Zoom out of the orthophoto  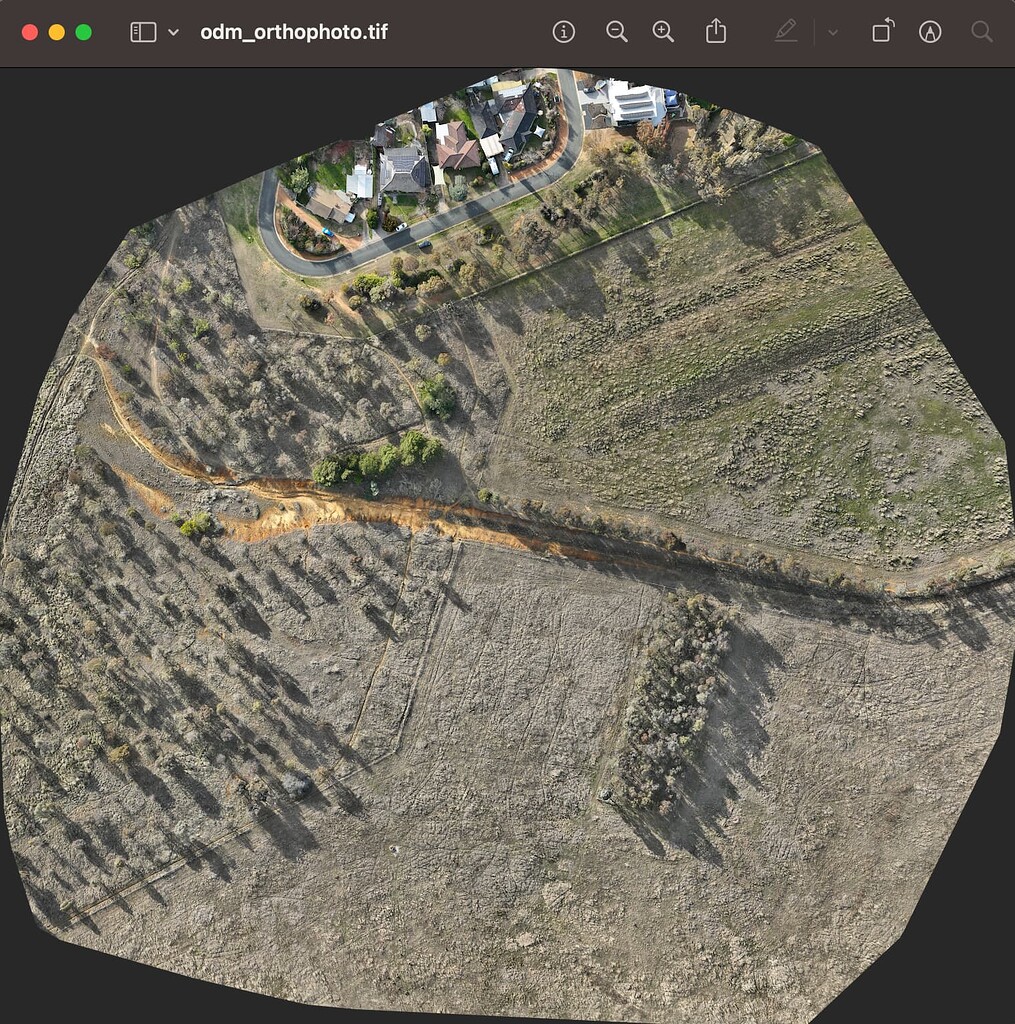coord(617,31)
